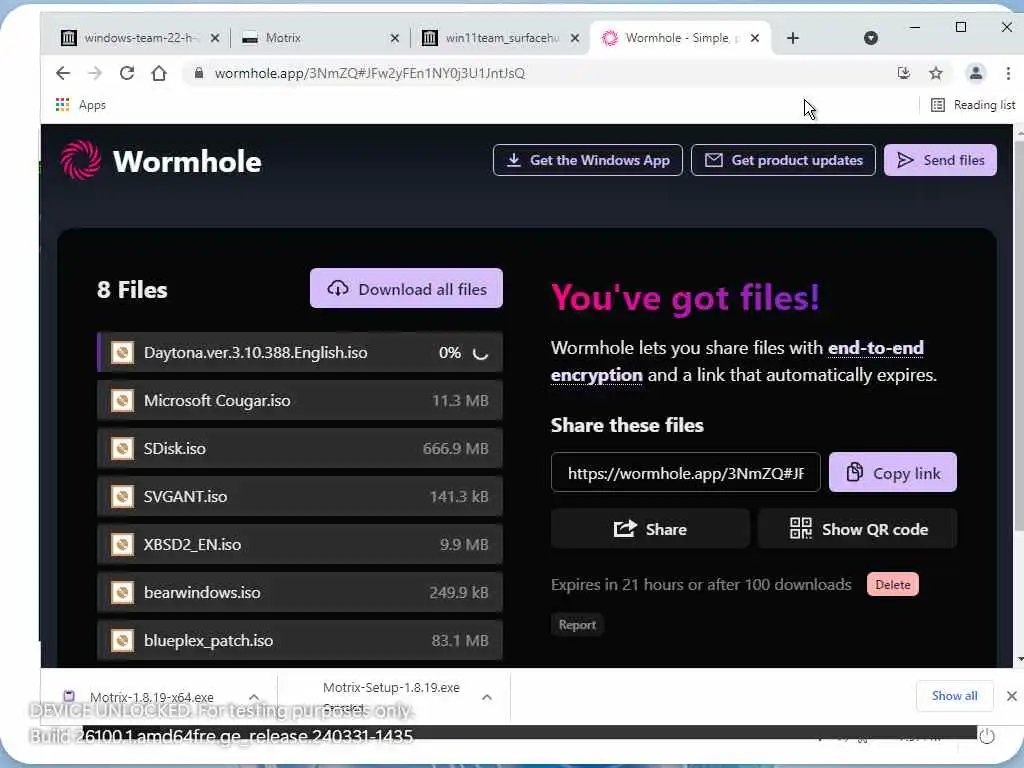Open the Apps grid shortcut
This screenshot has height=768, width=1024.
point(80,104)
